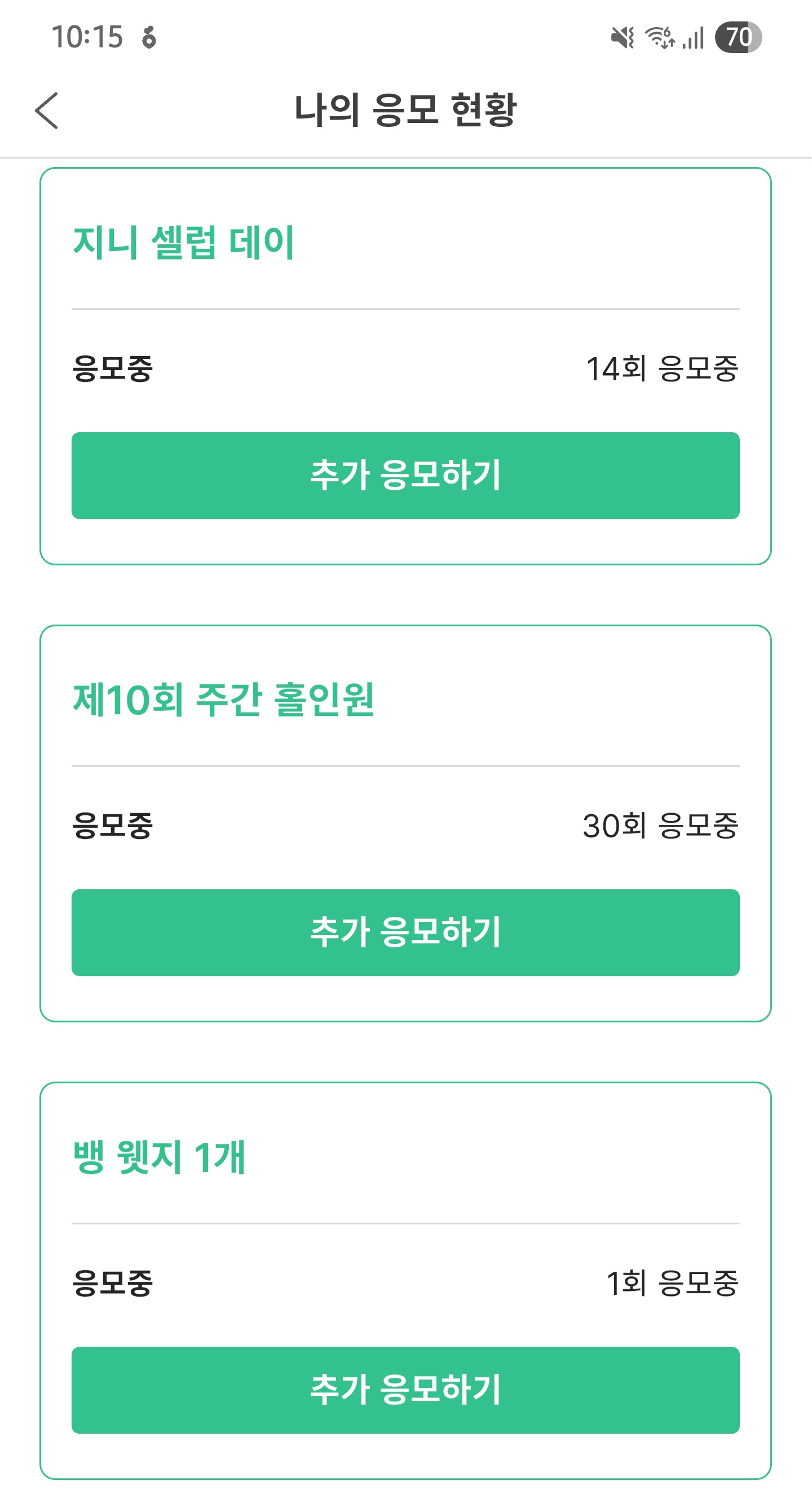The image size is (812, 1498).
Task: Tap 응모중 status label in 뱅 웻지 card
Action: 113,1283
